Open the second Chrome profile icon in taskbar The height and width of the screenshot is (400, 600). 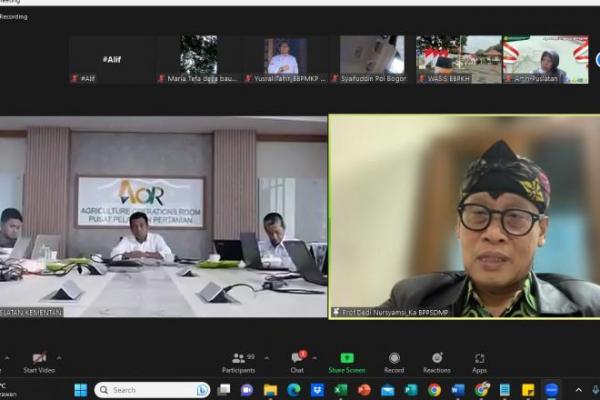click(481, 389)
